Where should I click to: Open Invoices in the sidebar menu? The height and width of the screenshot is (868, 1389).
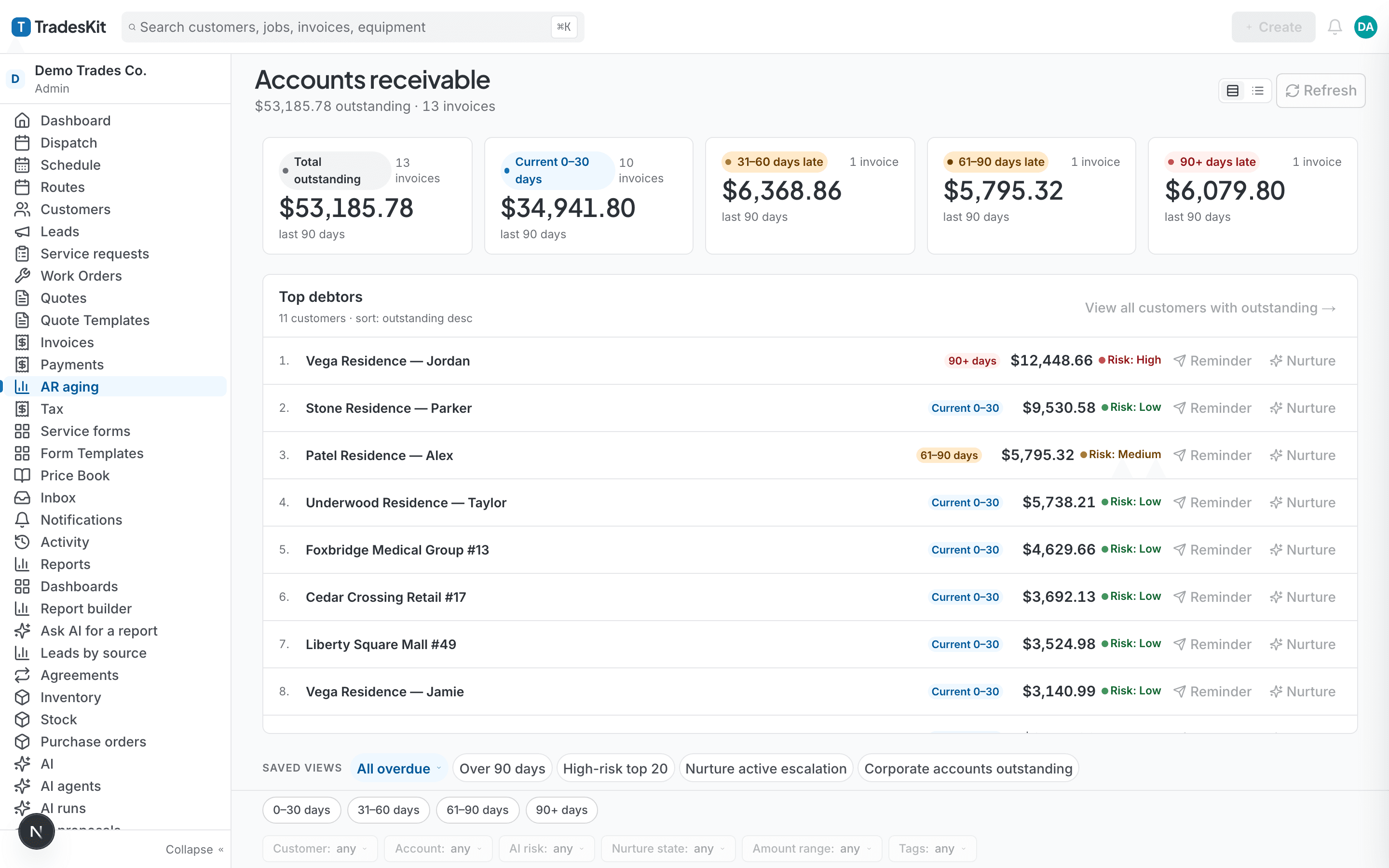coord(67,342)
